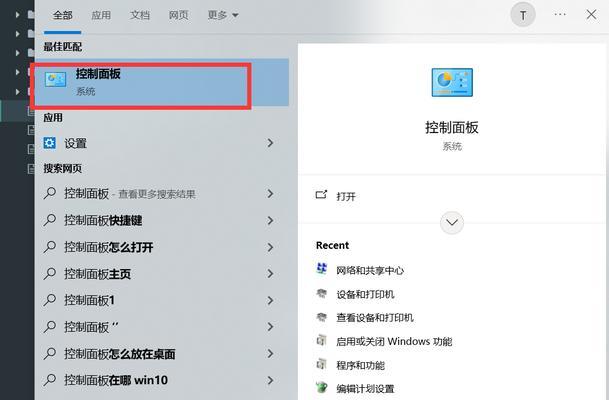Click the 设备和打印机 printer icon
The width and height of the screenshot is (609, 400).
(322, 293)
